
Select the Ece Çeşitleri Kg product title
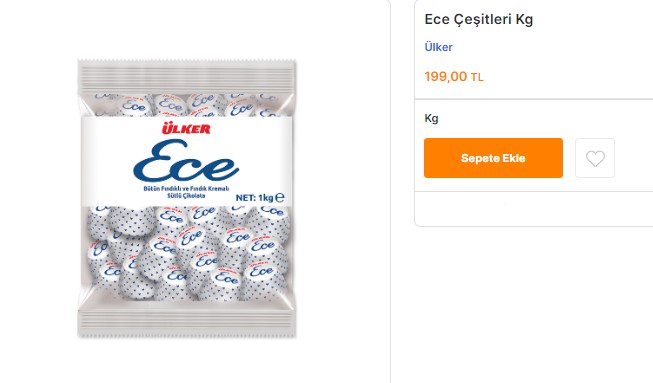pyautogui.click(x=479, y=19)
